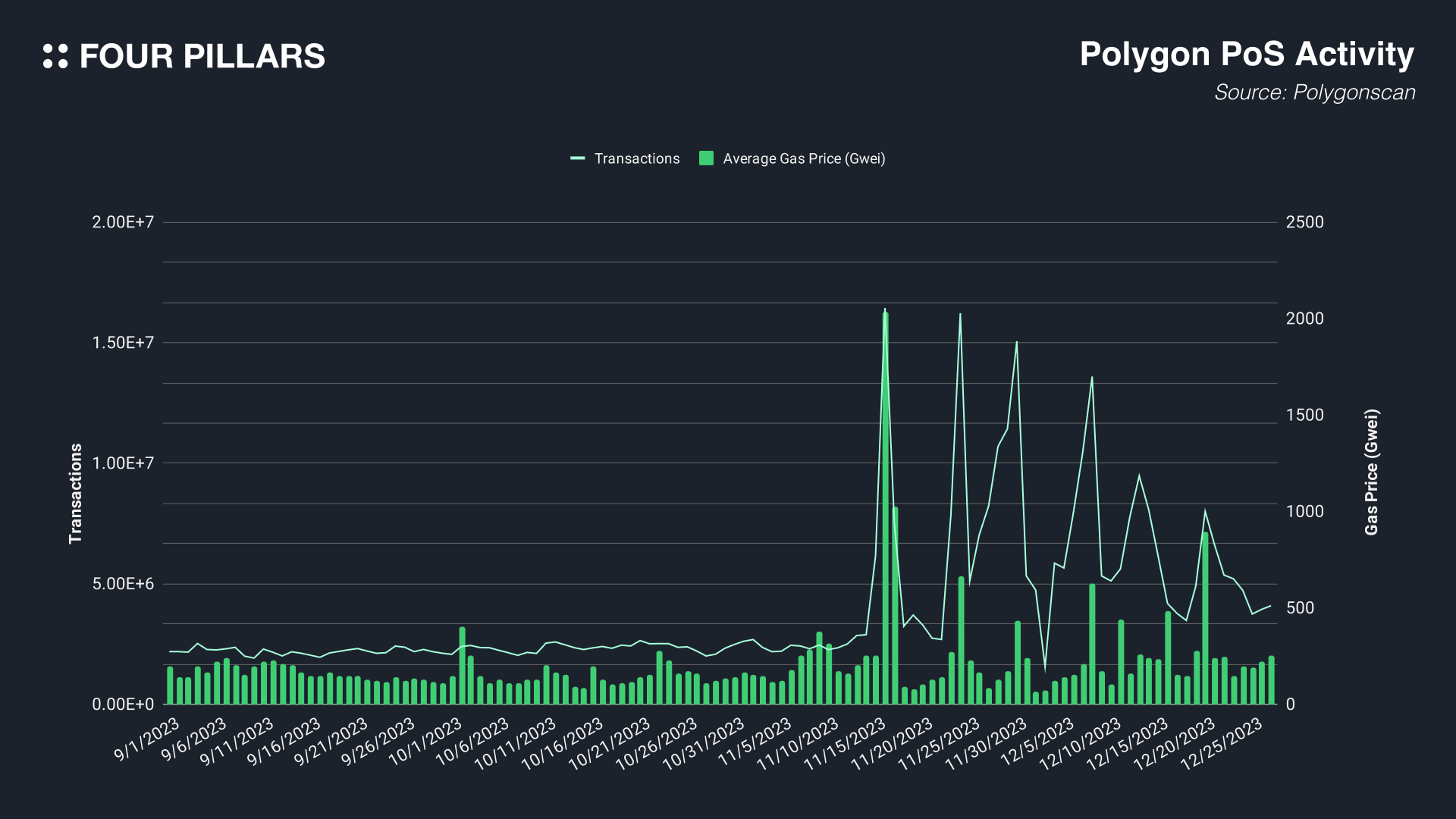Click the Four Pillars four-dot logo icon
Viewport: 1456px width, 819px height.
coord(55,56)
